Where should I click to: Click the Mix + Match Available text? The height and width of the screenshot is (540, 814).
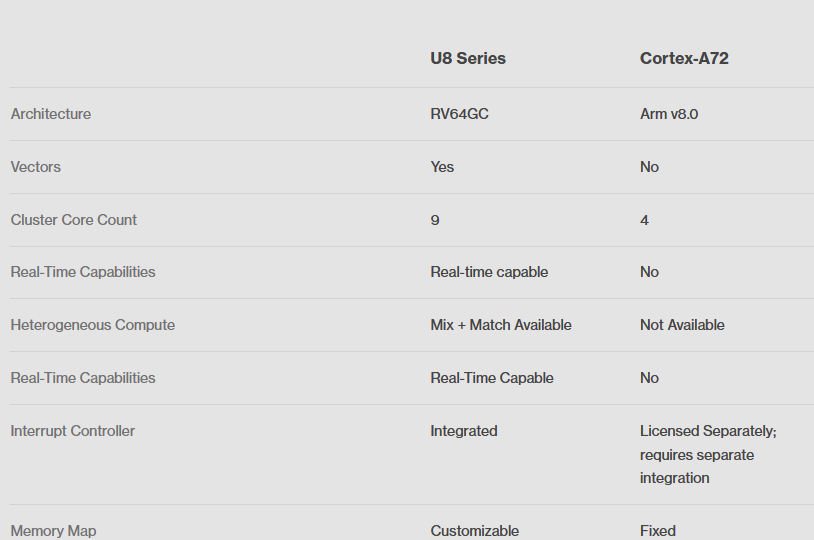click(501, 325)
